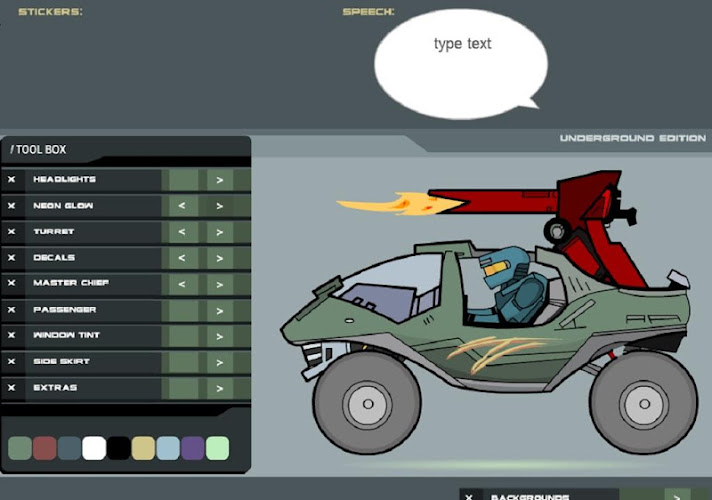Image resolution: width=712 pixels, height=500 pixels.
Task: Switch to previous turret
Action: (182, 232)
